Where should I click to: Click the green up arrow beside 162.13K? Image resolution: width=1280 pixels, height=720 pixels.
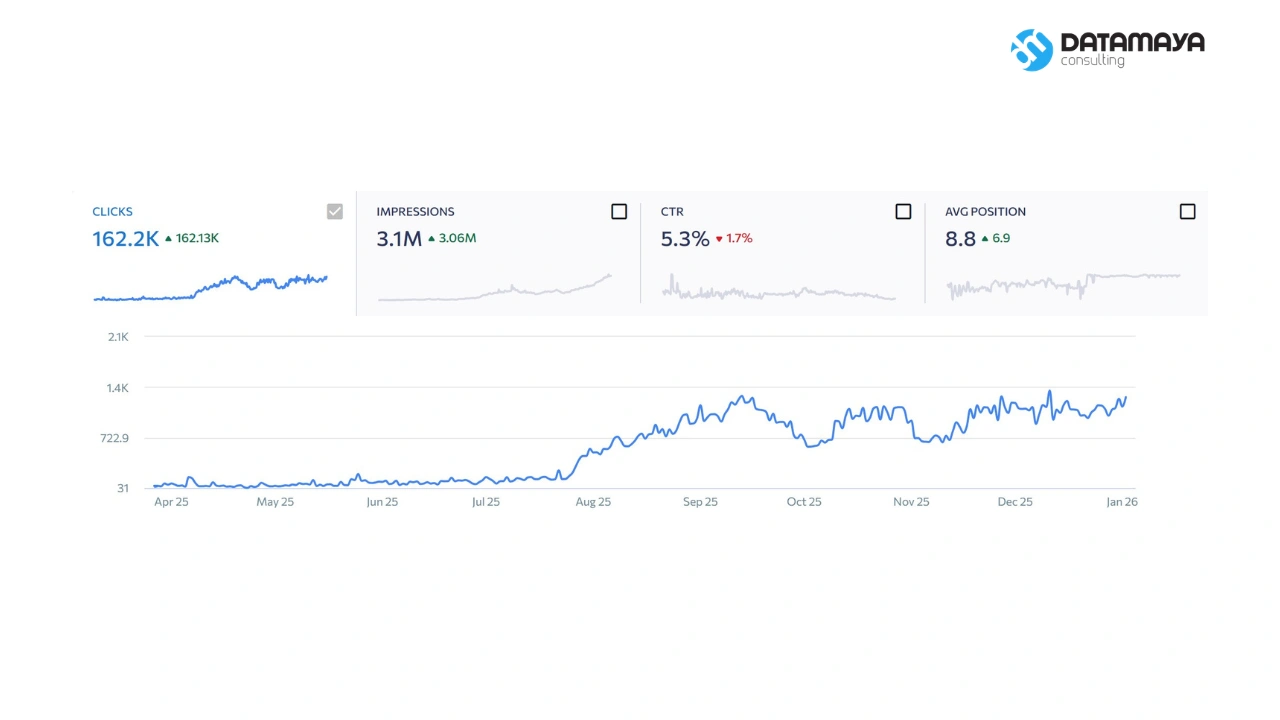point(168,239)
